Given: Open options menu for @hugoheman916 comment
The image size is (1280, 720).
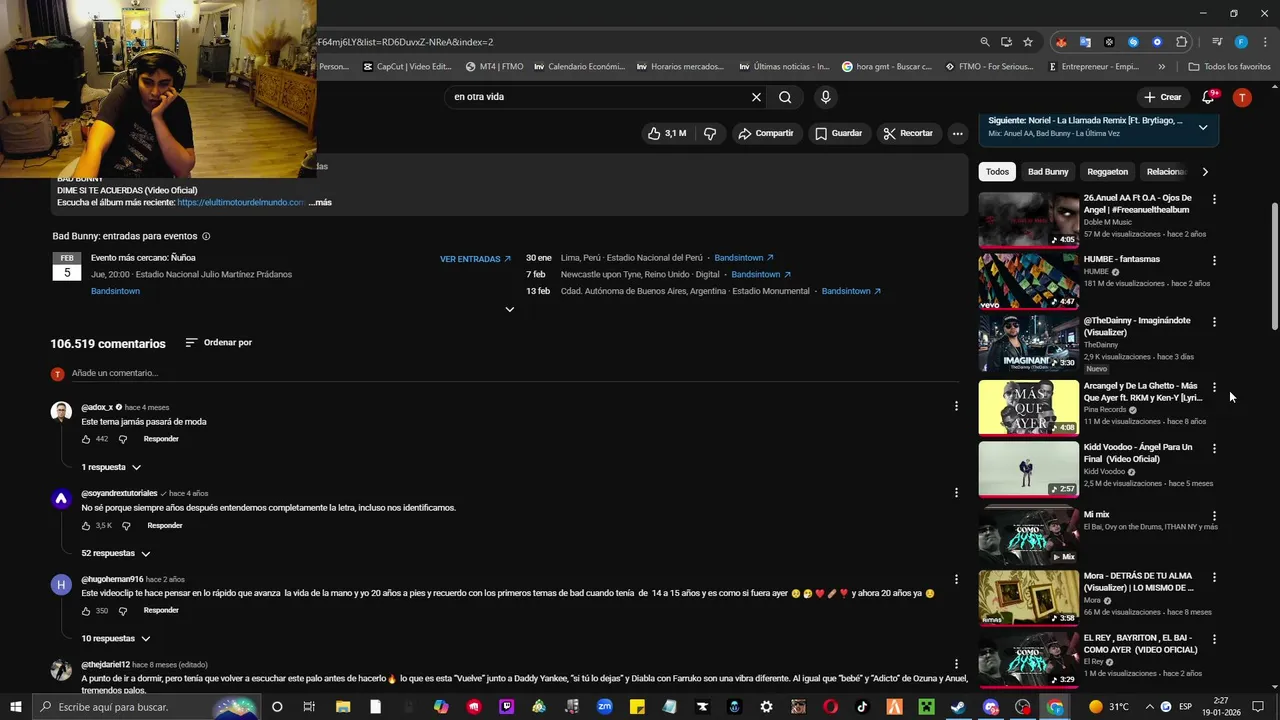Looking at the screenshot, I should click(x=956, y=578).
